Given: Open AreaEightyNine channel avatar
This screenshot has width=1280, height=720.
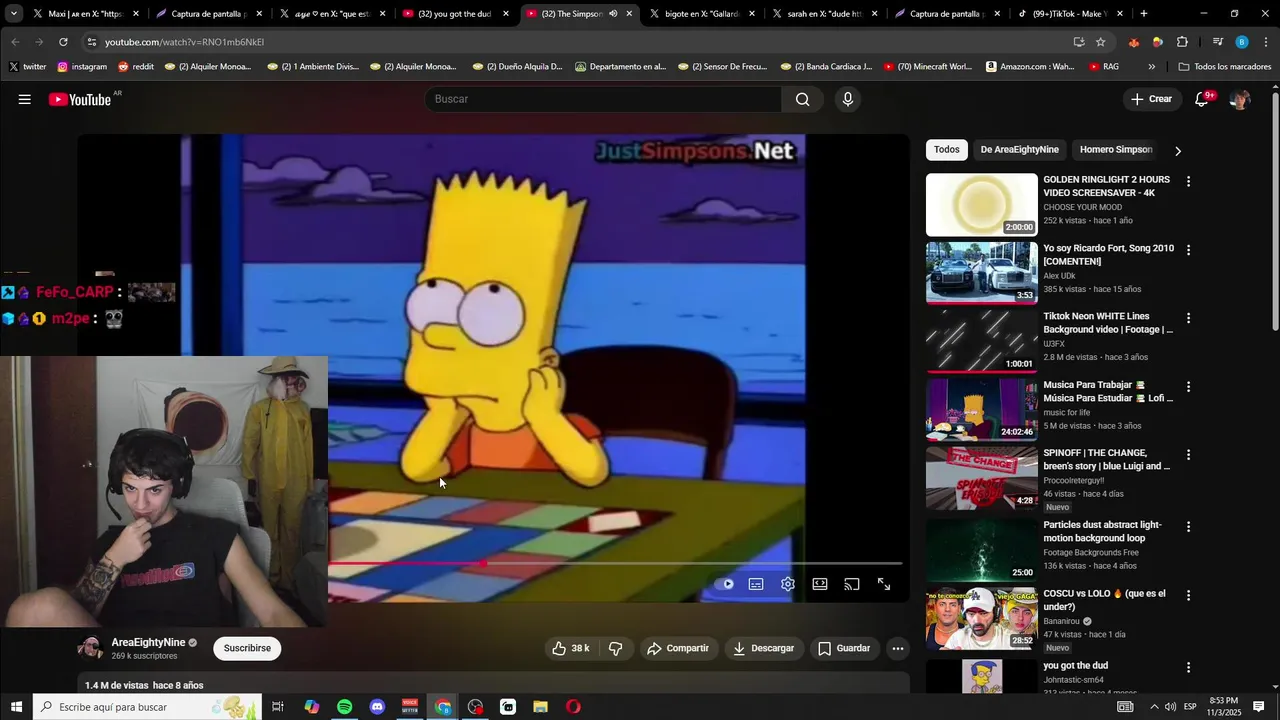Looking at the screenshot, I should click(x=91, y=648).
